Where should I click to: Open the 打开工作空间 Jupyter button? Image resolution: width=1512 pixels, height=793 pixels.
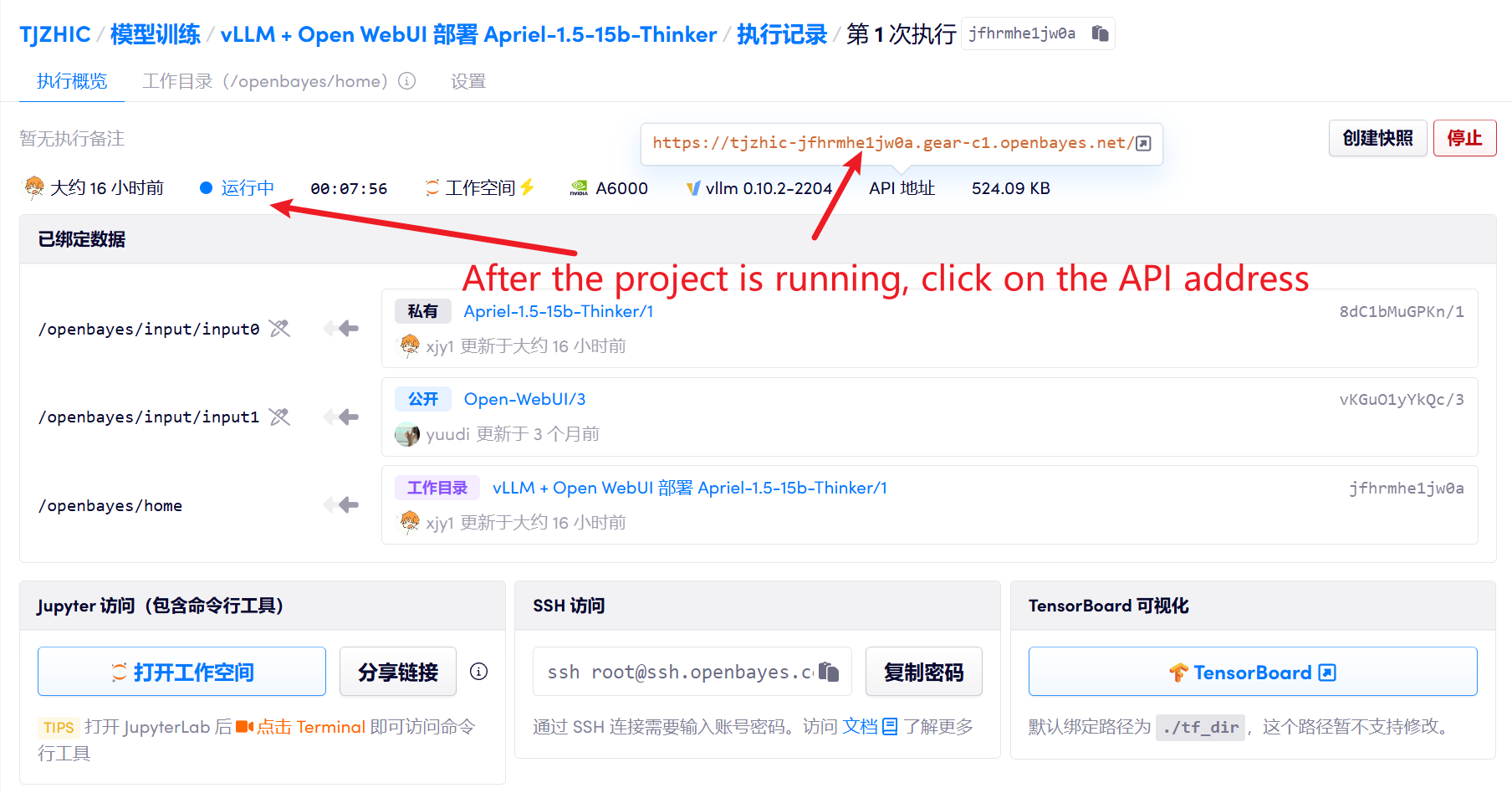tap(181, 672)
